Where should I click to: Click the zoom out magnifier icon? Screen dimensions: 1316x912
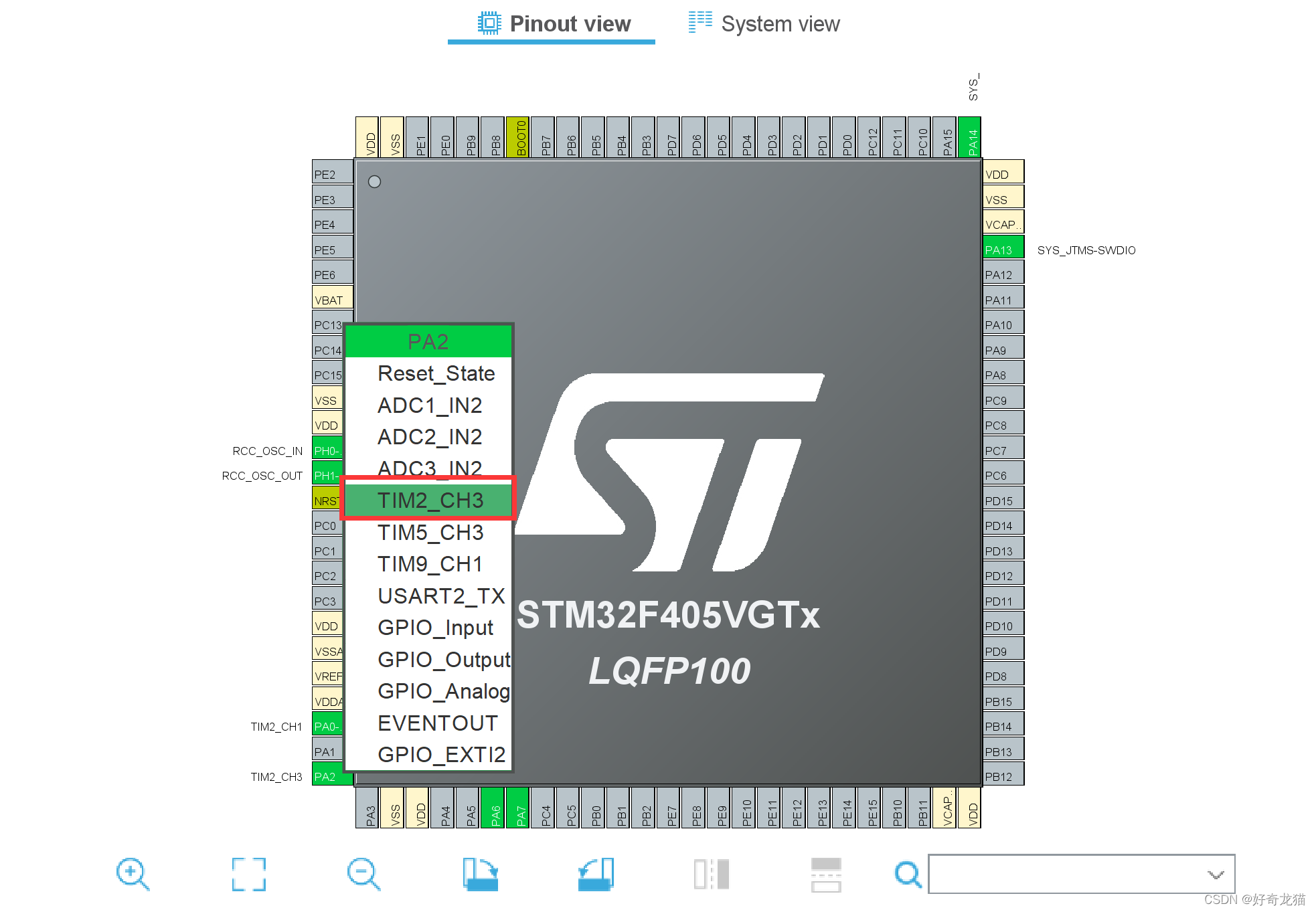[x=363, y=874]
